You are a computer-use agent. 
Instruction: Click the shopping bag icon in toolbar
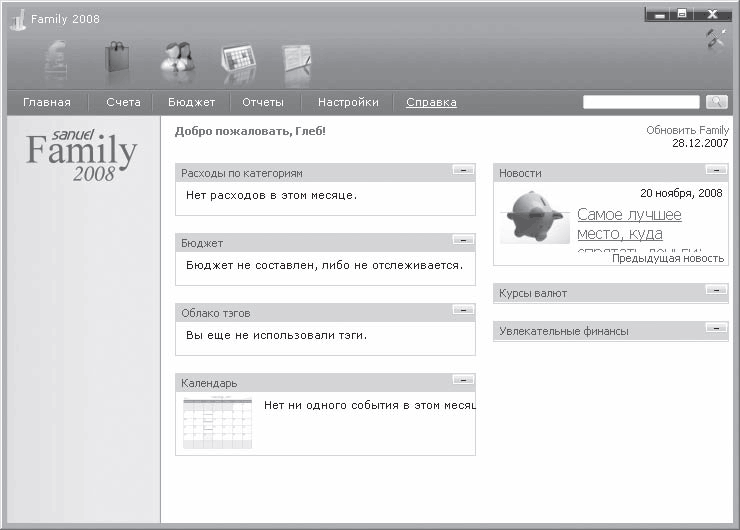(119, 61)
